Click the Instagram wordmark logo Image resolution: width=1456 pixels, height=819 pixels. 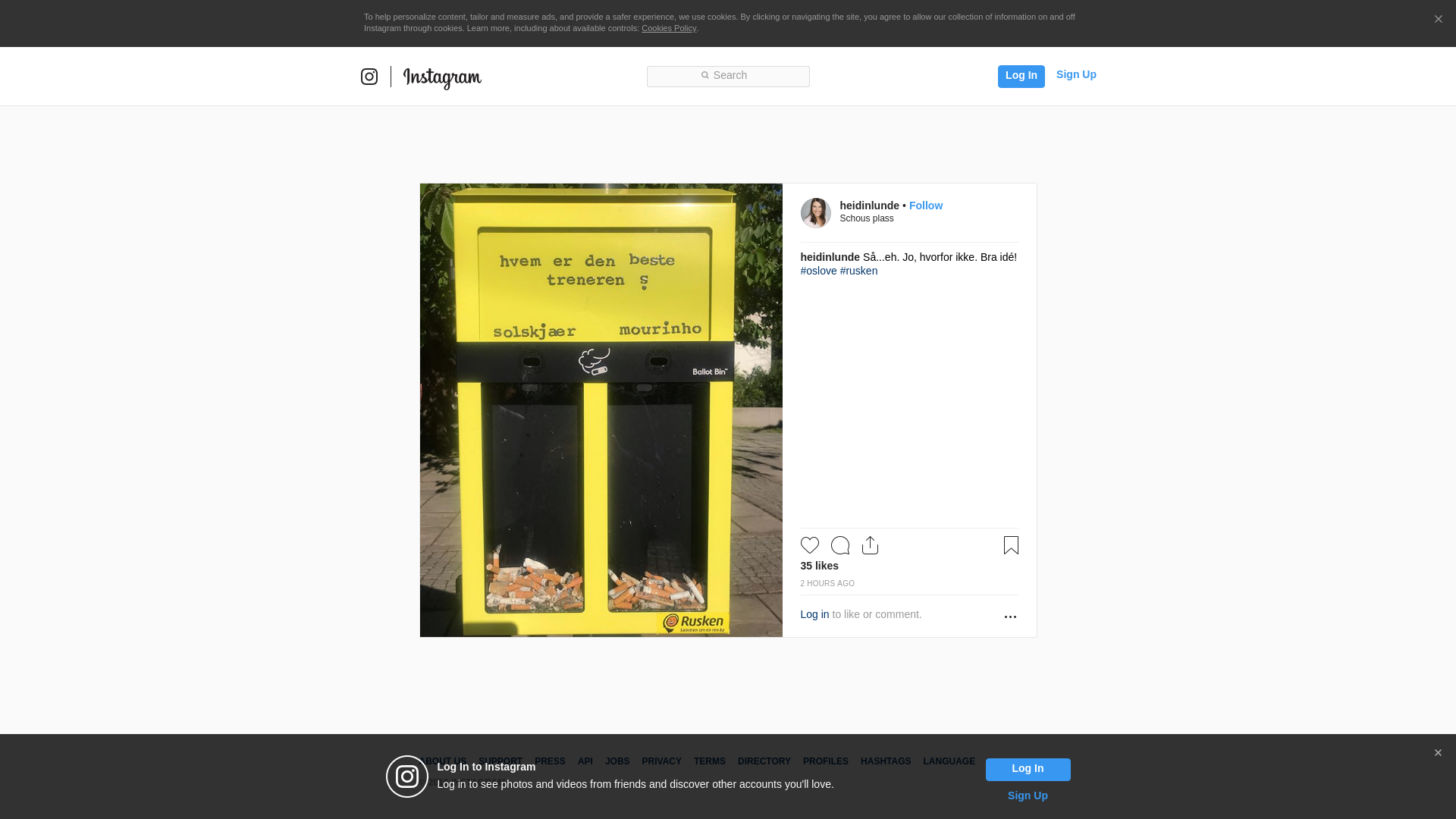[442, 77]
